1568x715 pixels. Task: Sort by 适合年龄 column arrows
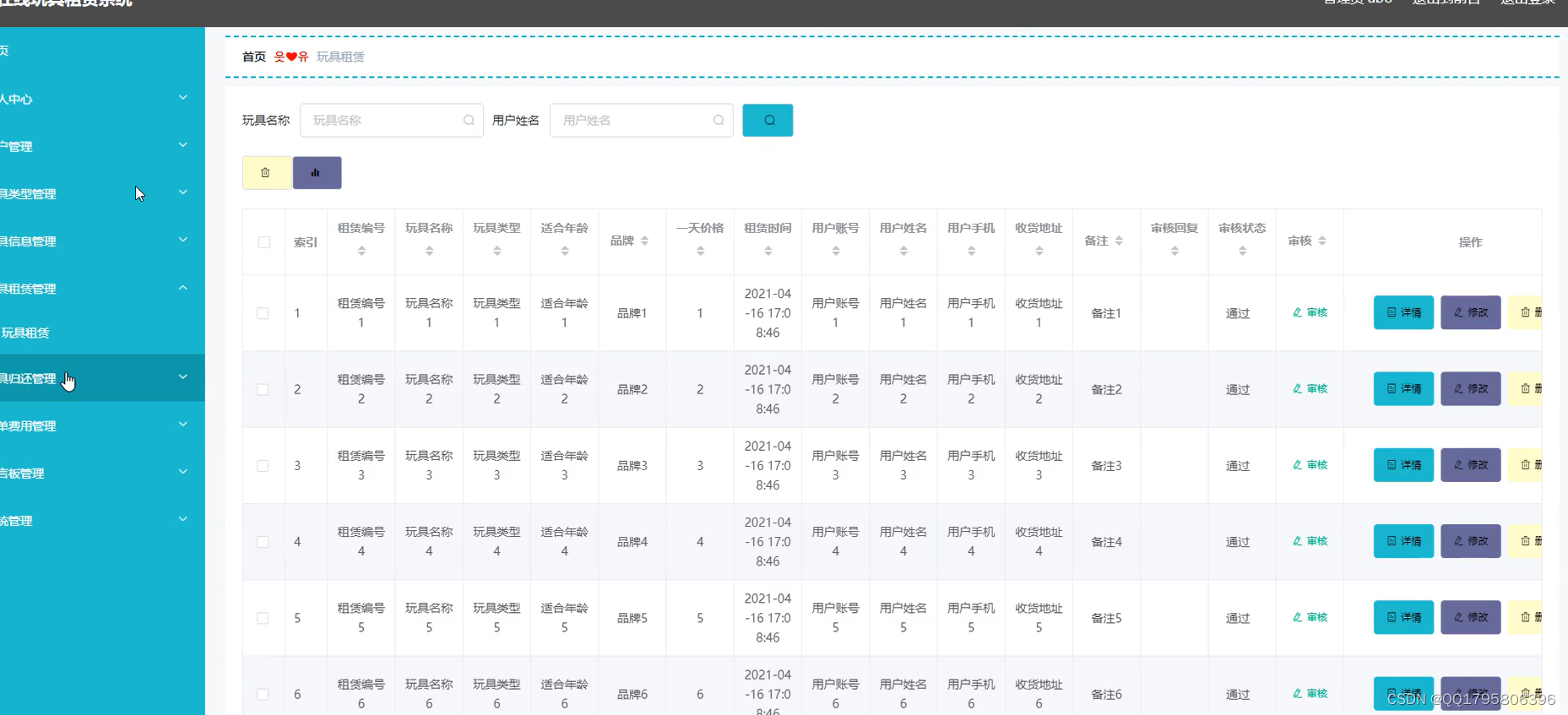pyautogui.click(x=565, y=251)
